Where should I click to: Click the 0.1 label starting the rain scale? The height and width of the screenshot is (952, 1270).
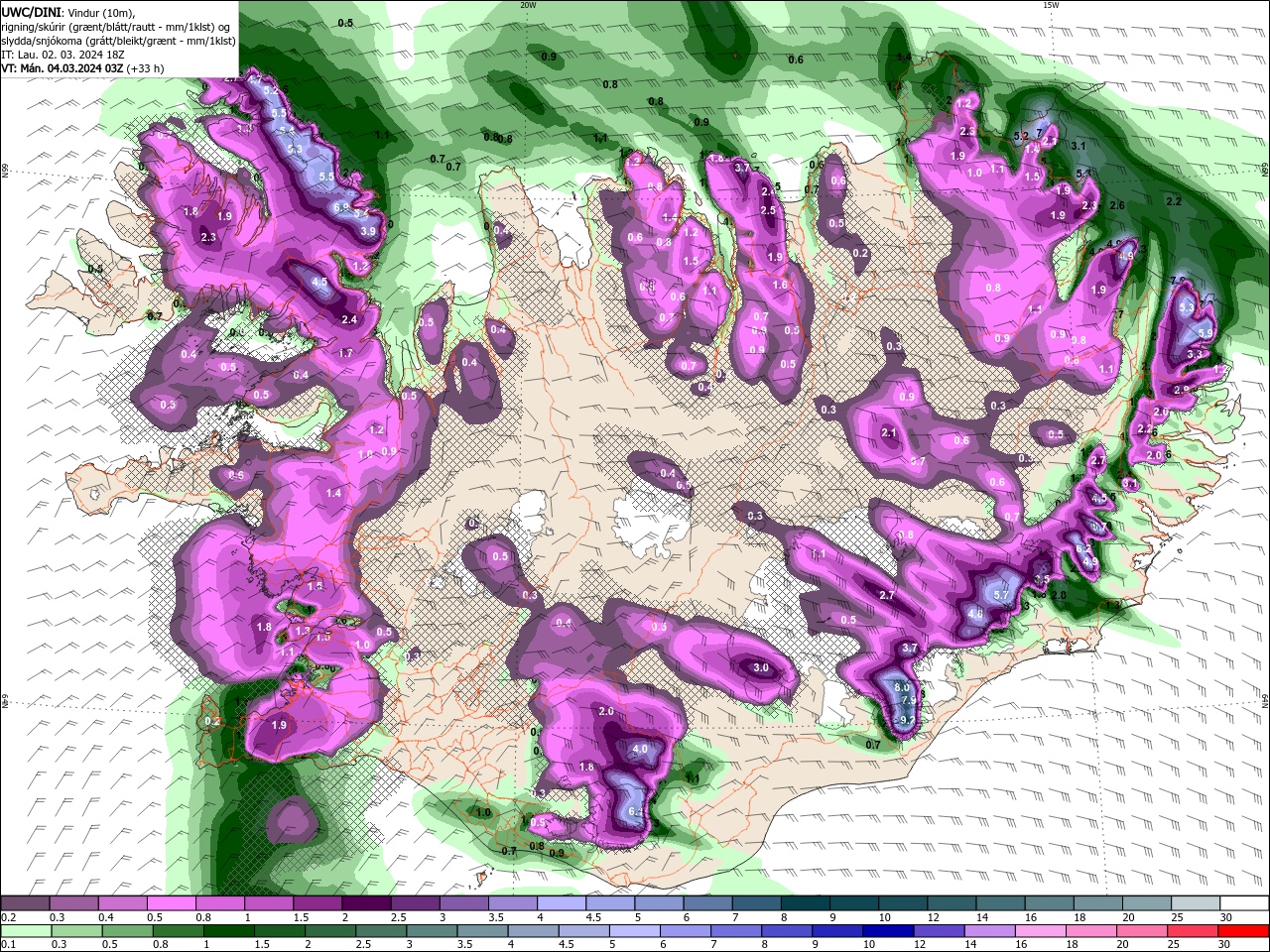[x=8, y=944]
